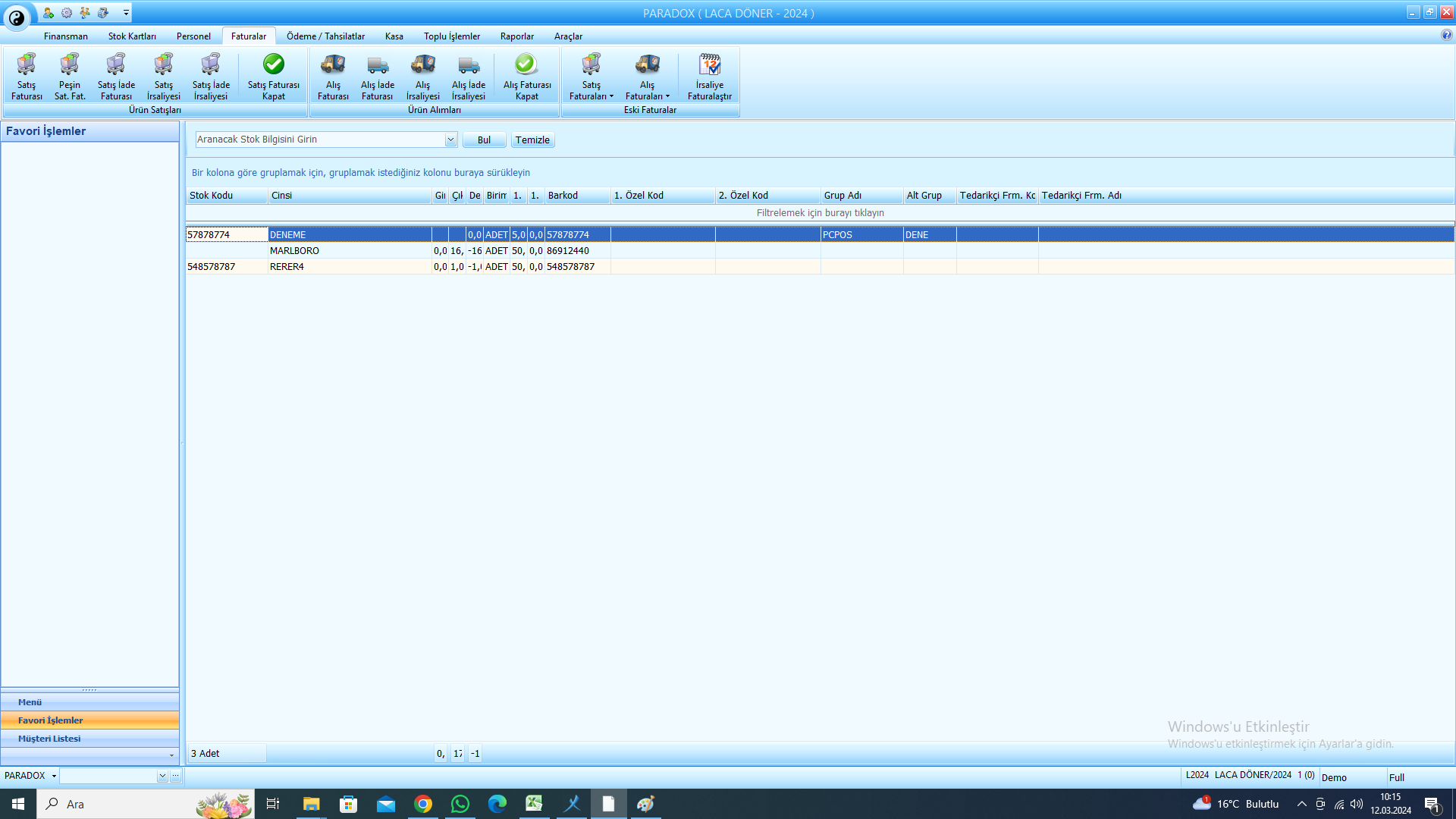Expand the quick access toolbar customize arrow

coord(126,13)
